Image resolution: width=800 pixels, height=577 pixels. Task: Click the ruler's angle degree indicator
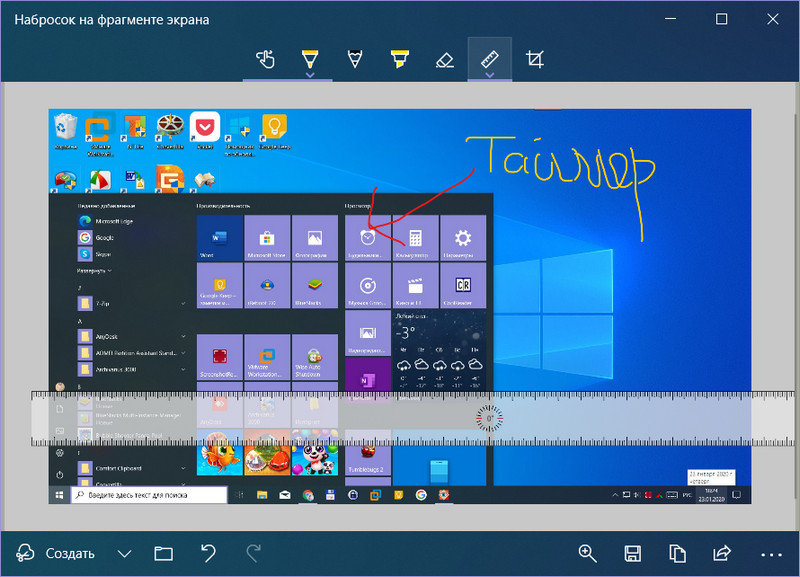click(489, 418)
